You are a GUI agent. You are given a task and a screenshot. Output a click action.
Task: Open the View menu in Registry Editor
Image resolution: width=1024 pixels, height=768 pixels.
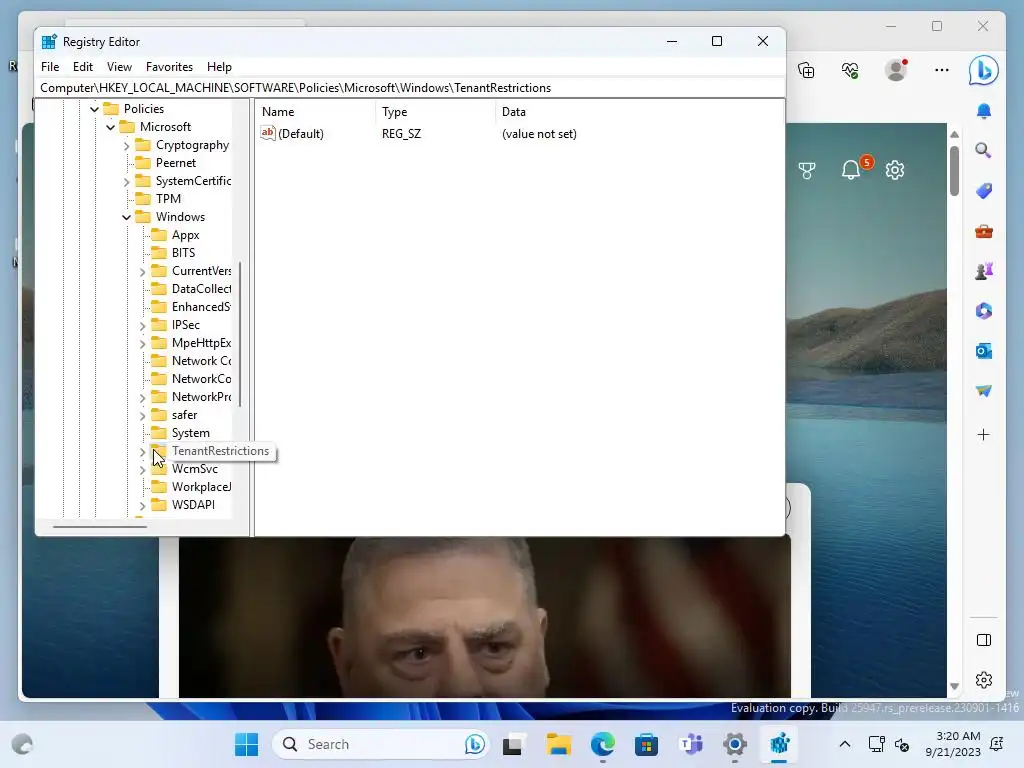point(119,67)
